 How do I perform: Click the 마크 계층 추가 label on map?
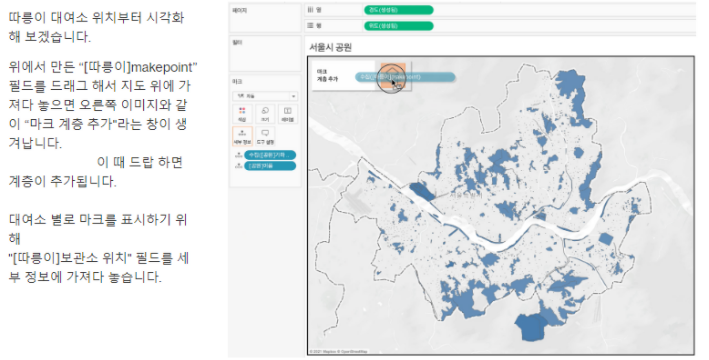click(x=327, y=76)
